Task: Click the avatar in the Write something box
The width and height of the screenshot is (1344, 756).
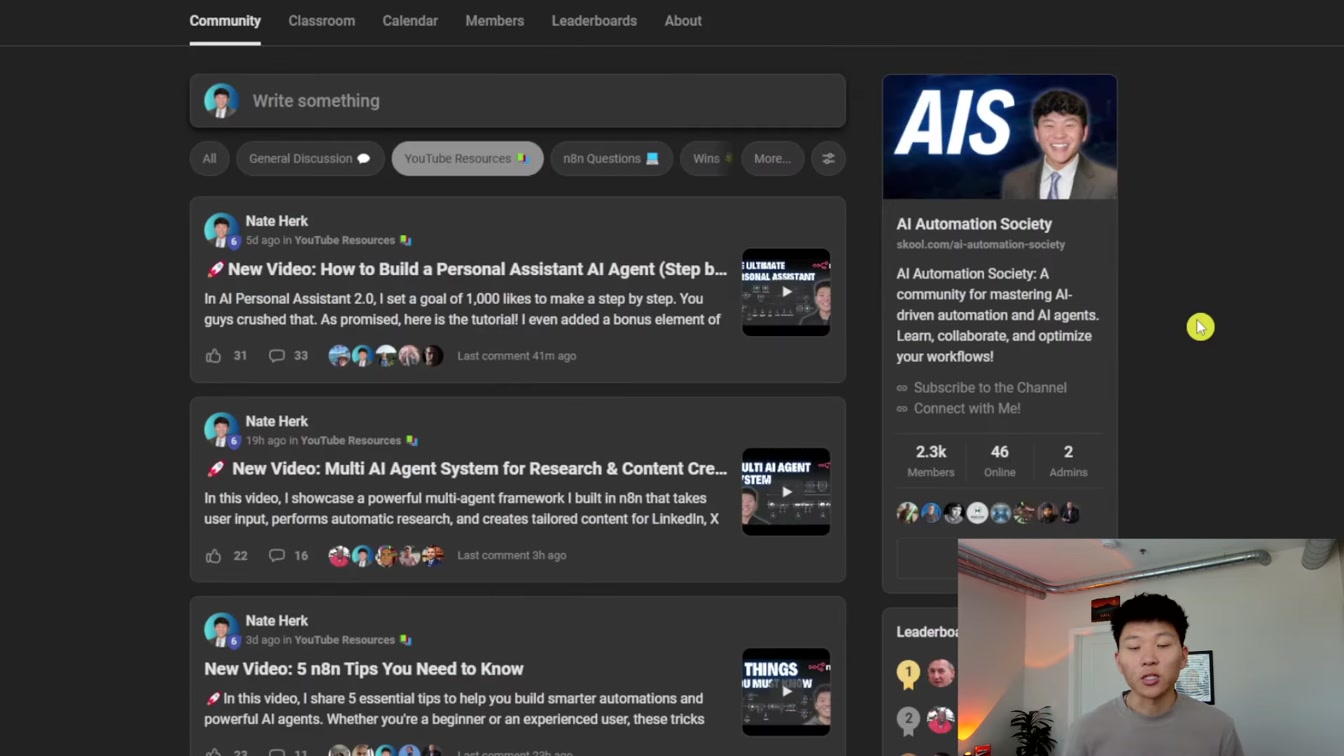Action: pos(221,101)
